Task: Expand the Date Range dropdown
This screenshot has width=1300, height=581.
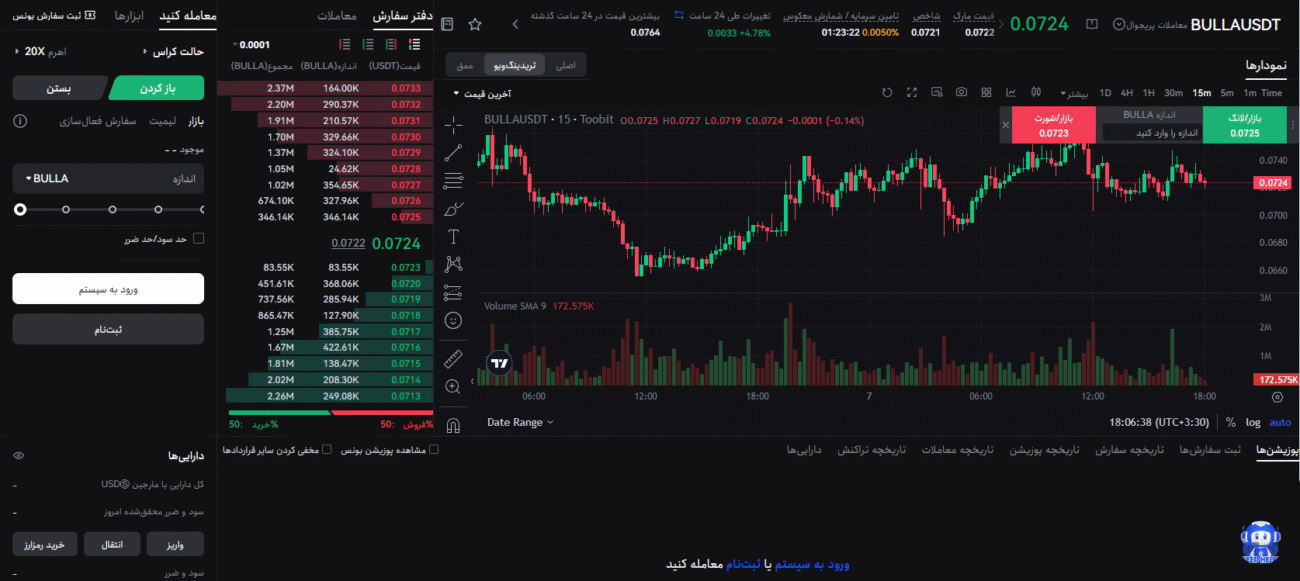Action: (520, 422)
